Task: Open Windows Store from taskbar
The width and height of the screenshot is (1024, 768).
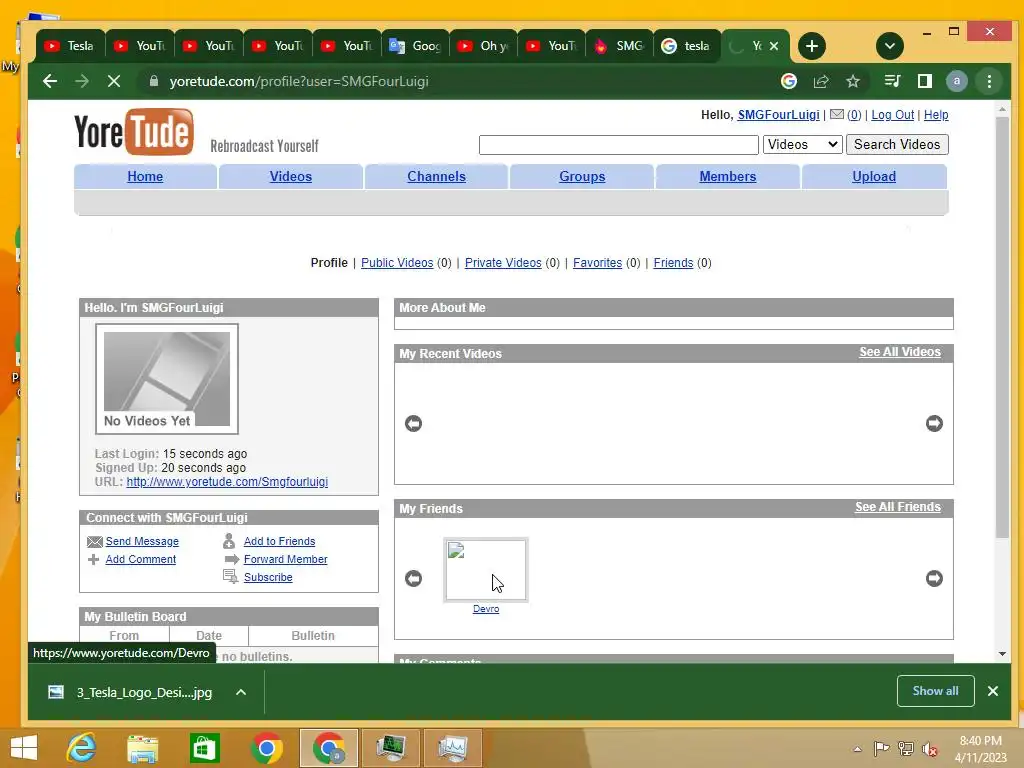Action: tap(205, 748)
